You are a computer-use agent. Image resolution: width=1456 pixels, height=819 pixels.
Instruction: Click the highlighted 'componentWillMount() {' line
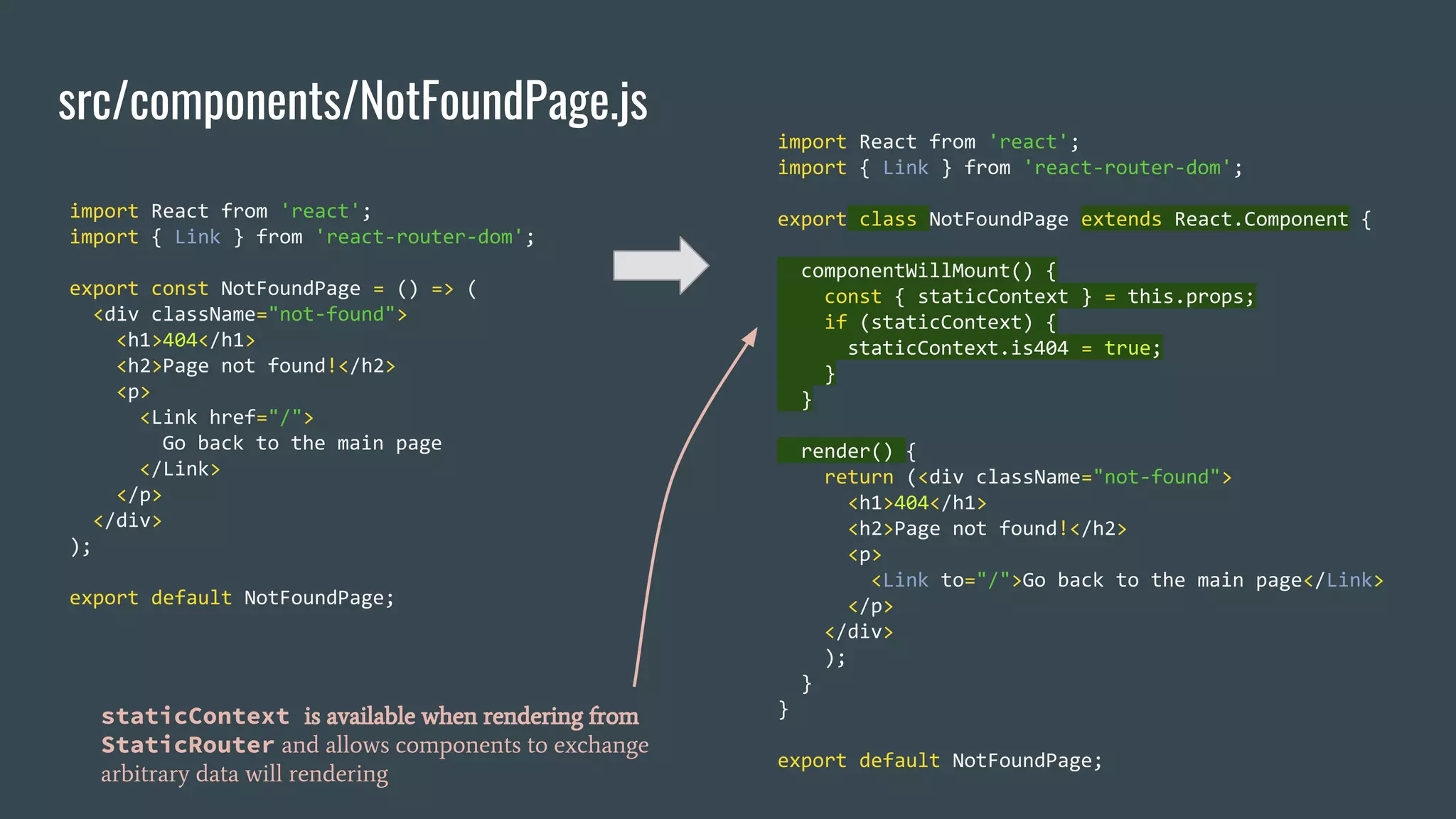(x=928, y=271)
